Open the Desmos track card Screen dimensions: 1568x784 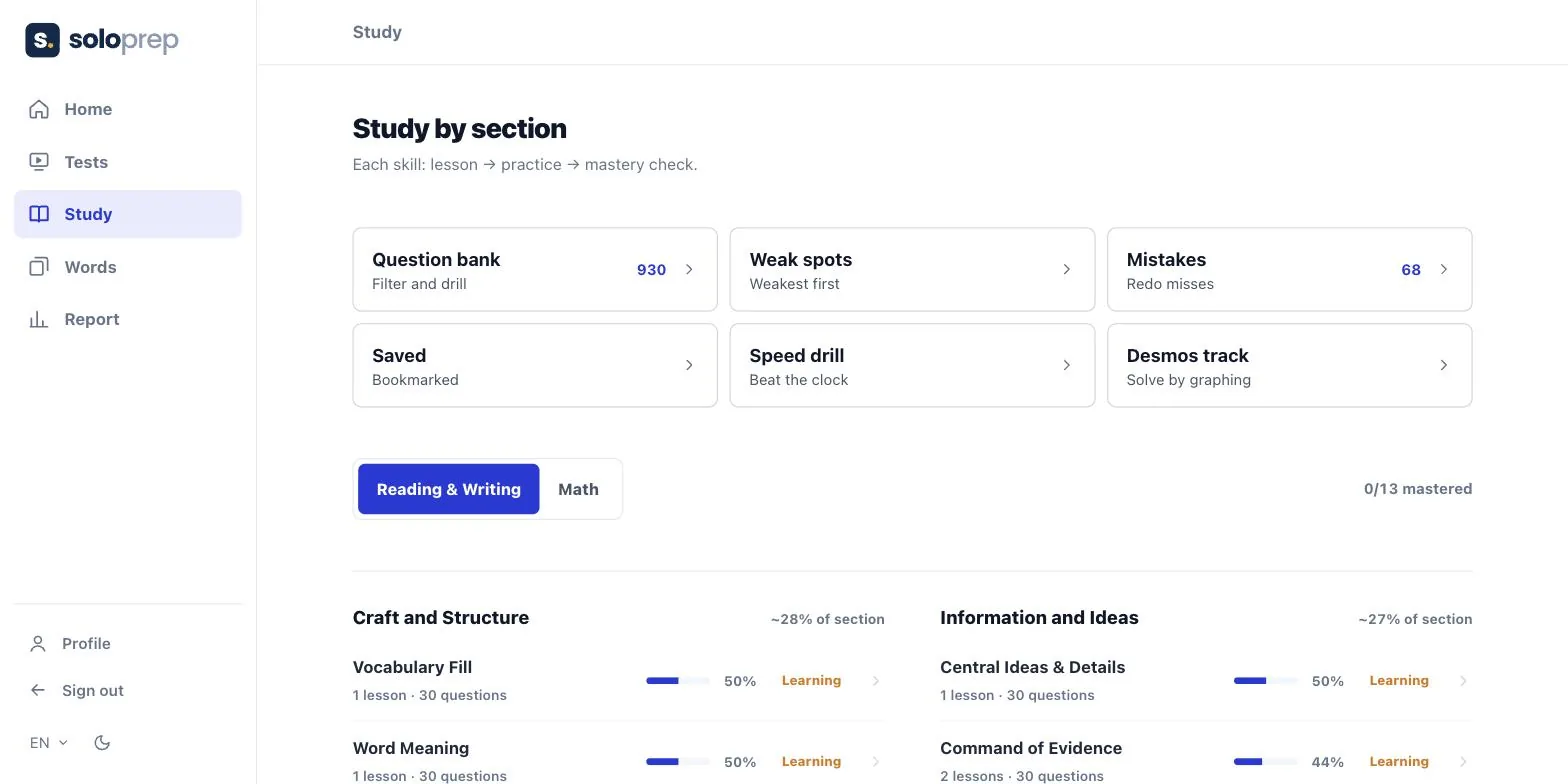click(x=1290, y=365)
